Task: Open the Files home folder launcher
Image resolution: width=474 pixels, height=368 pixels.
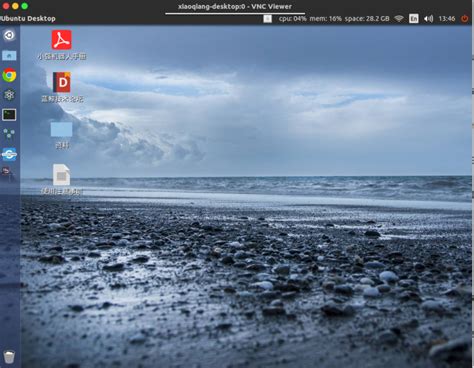Action: point(9,55)
